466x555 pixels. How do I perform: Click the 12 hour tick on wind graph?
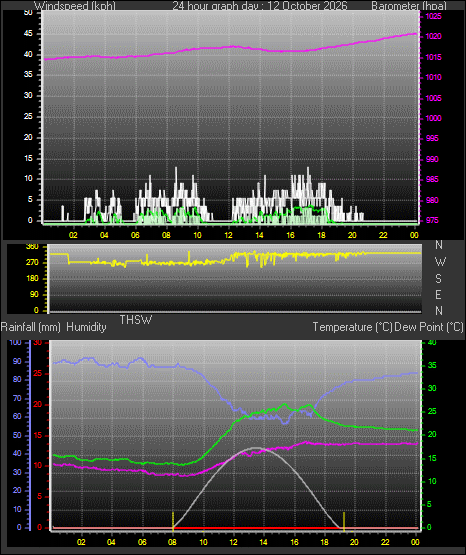click(228, 235)
